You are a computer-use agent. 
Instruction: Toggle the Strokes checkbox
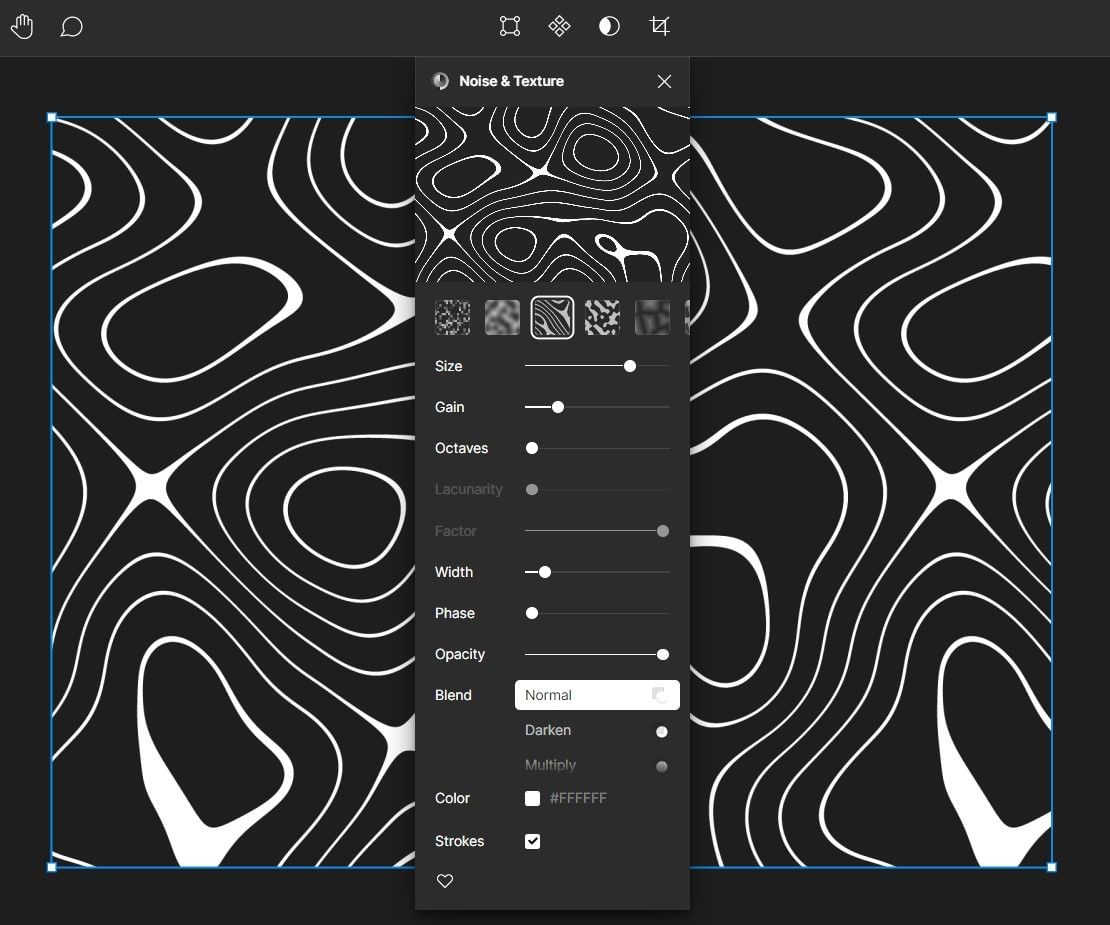[532, 841]
